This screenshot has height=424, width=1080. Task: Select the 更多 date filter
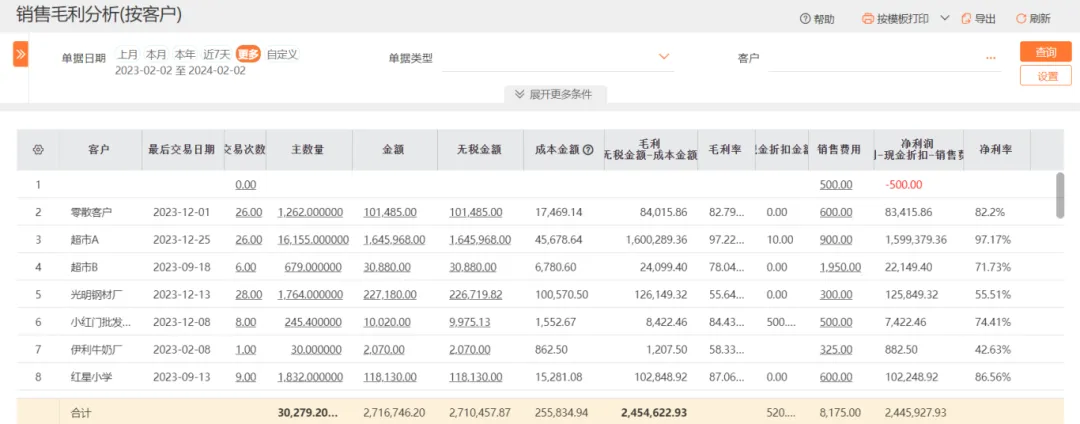click(x=248, y=54)
